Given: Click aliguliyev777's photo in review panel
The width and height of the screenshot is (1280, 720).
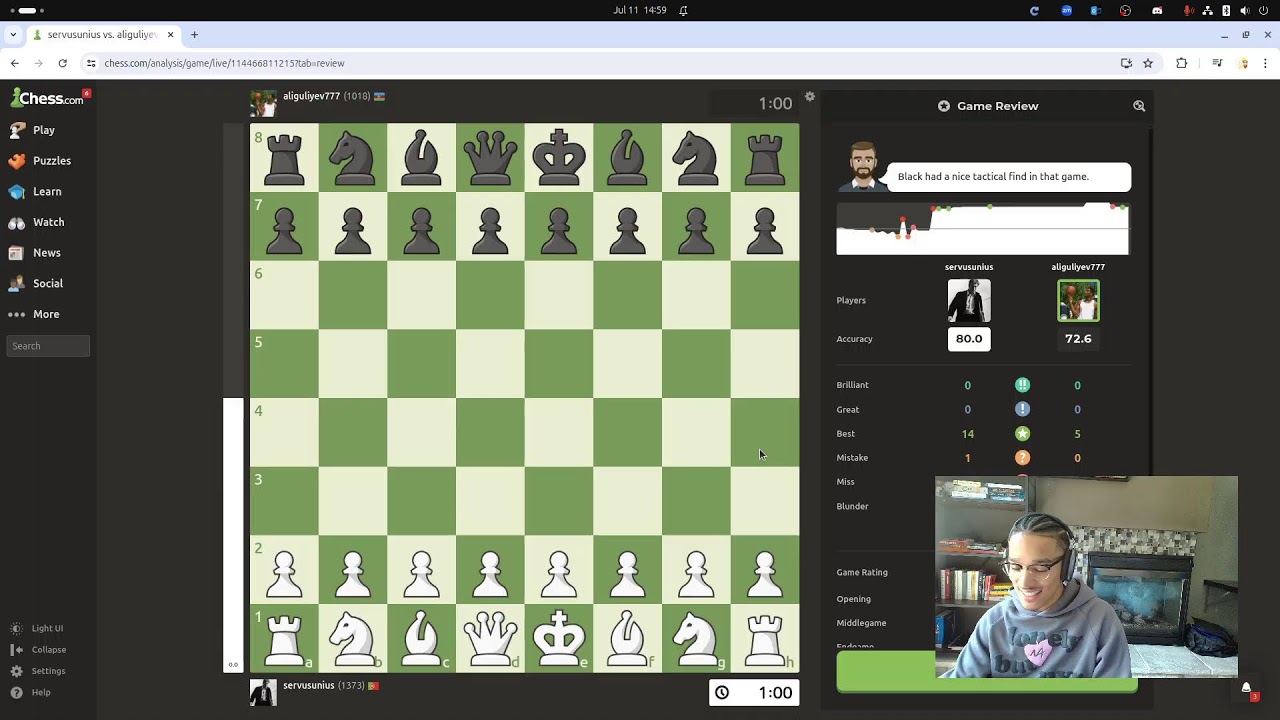Looking at the screenshot, I should pos(1078,301).
